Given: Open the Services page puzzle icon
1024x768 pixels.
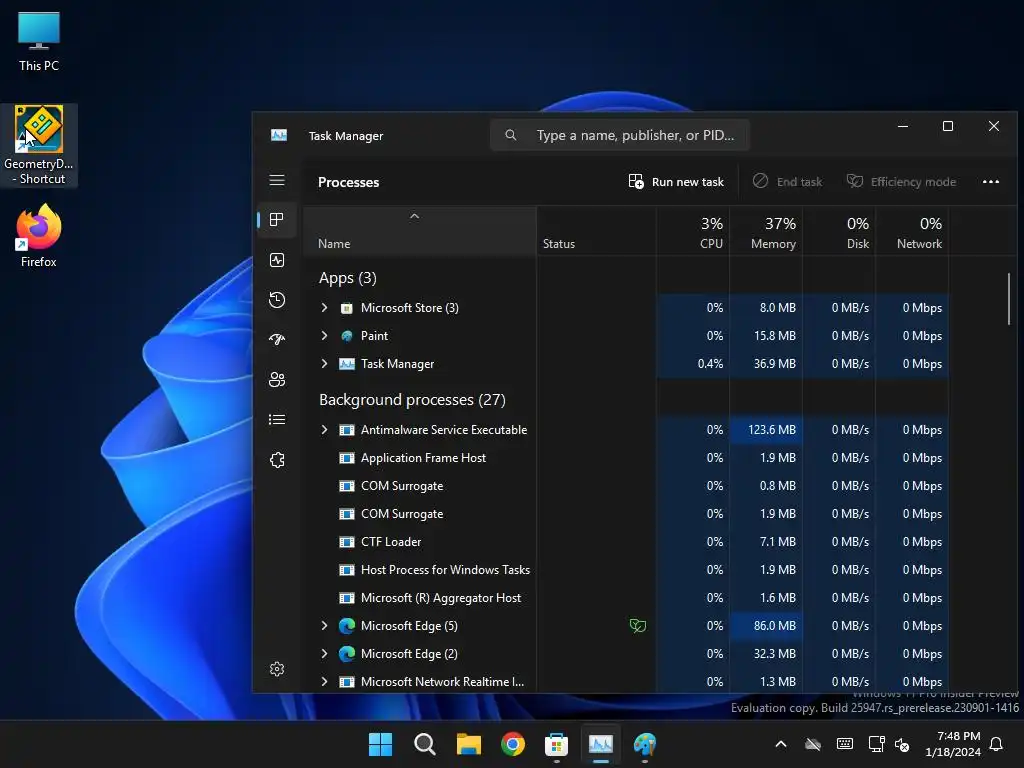Looking at the screenshot, I should (277, 460).
